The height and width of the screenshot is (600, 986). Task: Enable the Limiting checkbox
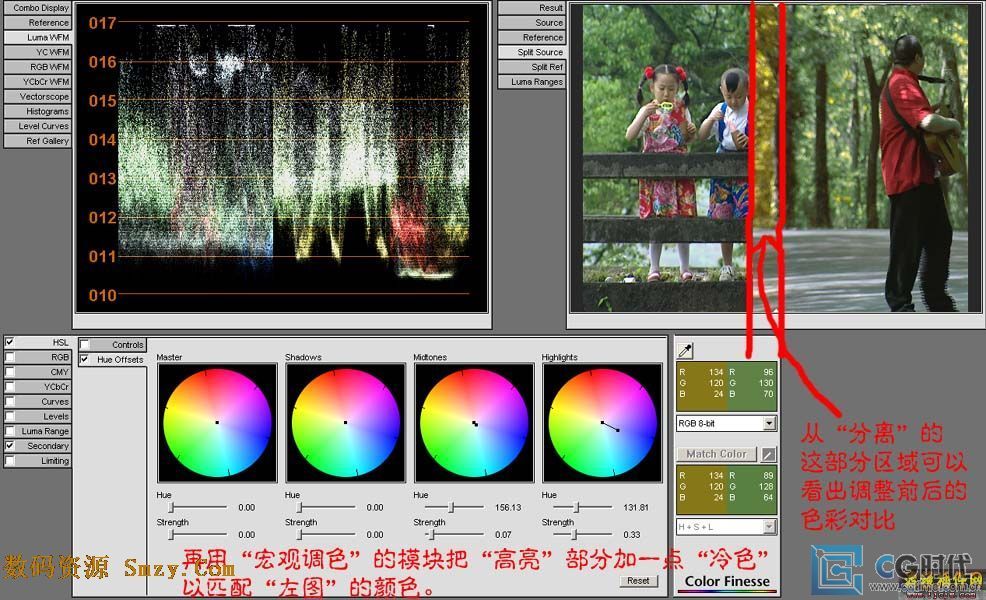[x=9, y=460]
